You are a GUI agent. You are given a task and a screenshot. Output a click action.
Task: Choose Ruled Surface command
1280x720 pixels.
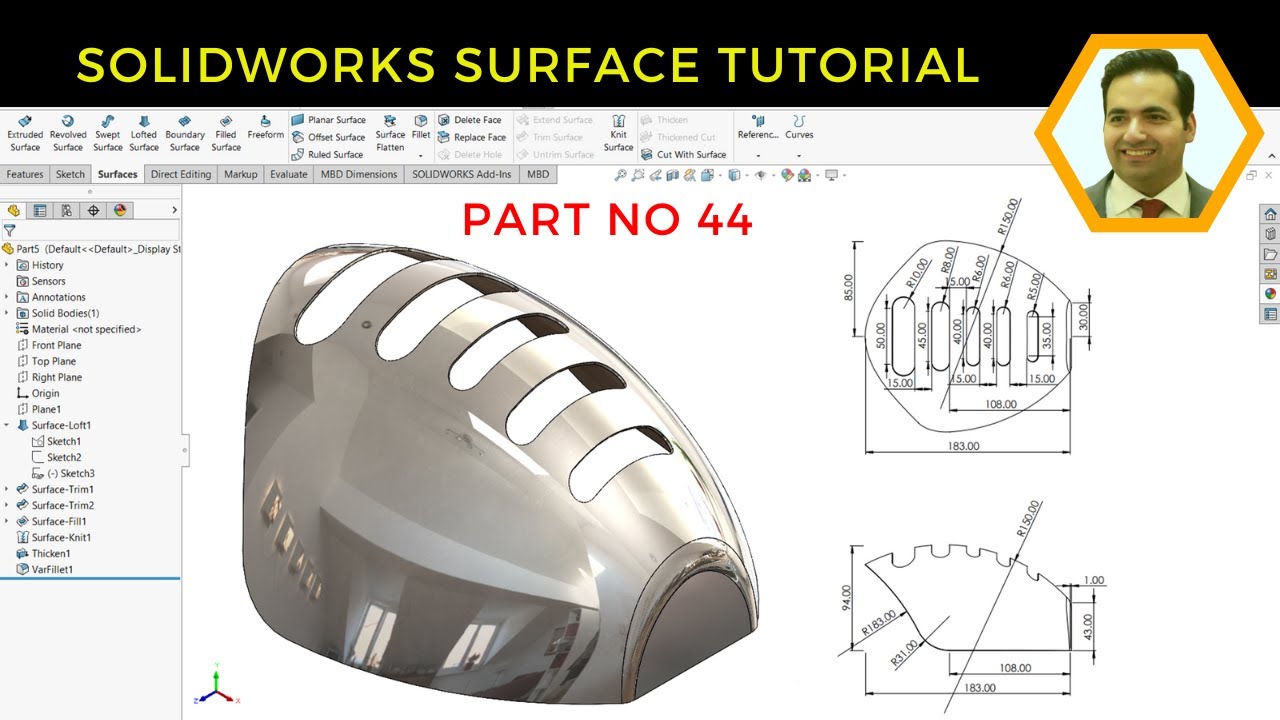(328, 154)
